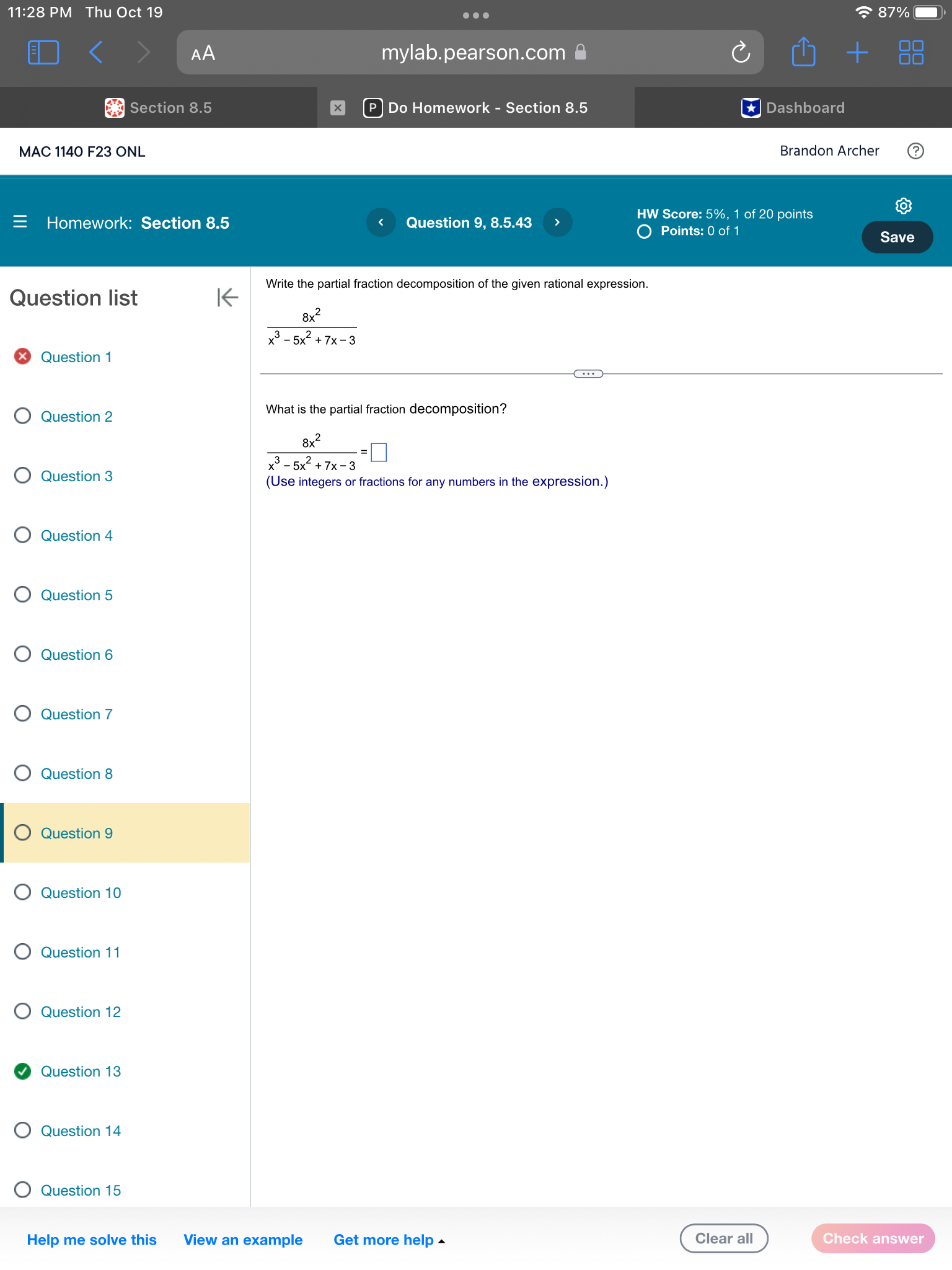
Task: Click View an example
Action: pos(243,1240)
